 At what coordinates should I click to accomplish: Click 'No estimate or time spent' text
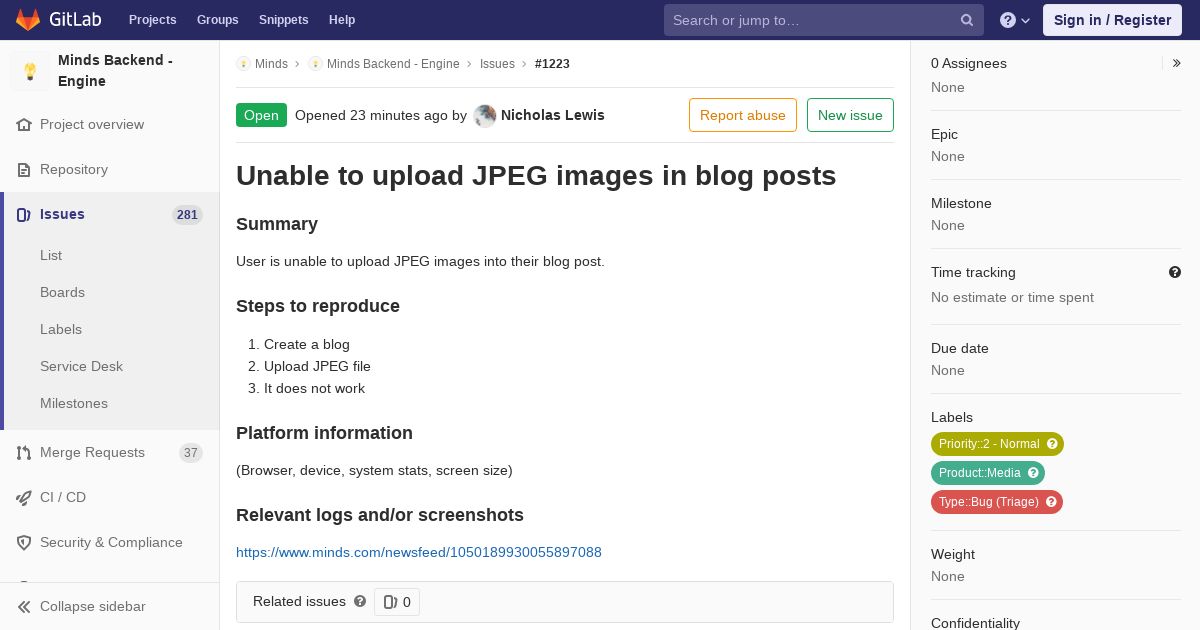point(1012,297)
